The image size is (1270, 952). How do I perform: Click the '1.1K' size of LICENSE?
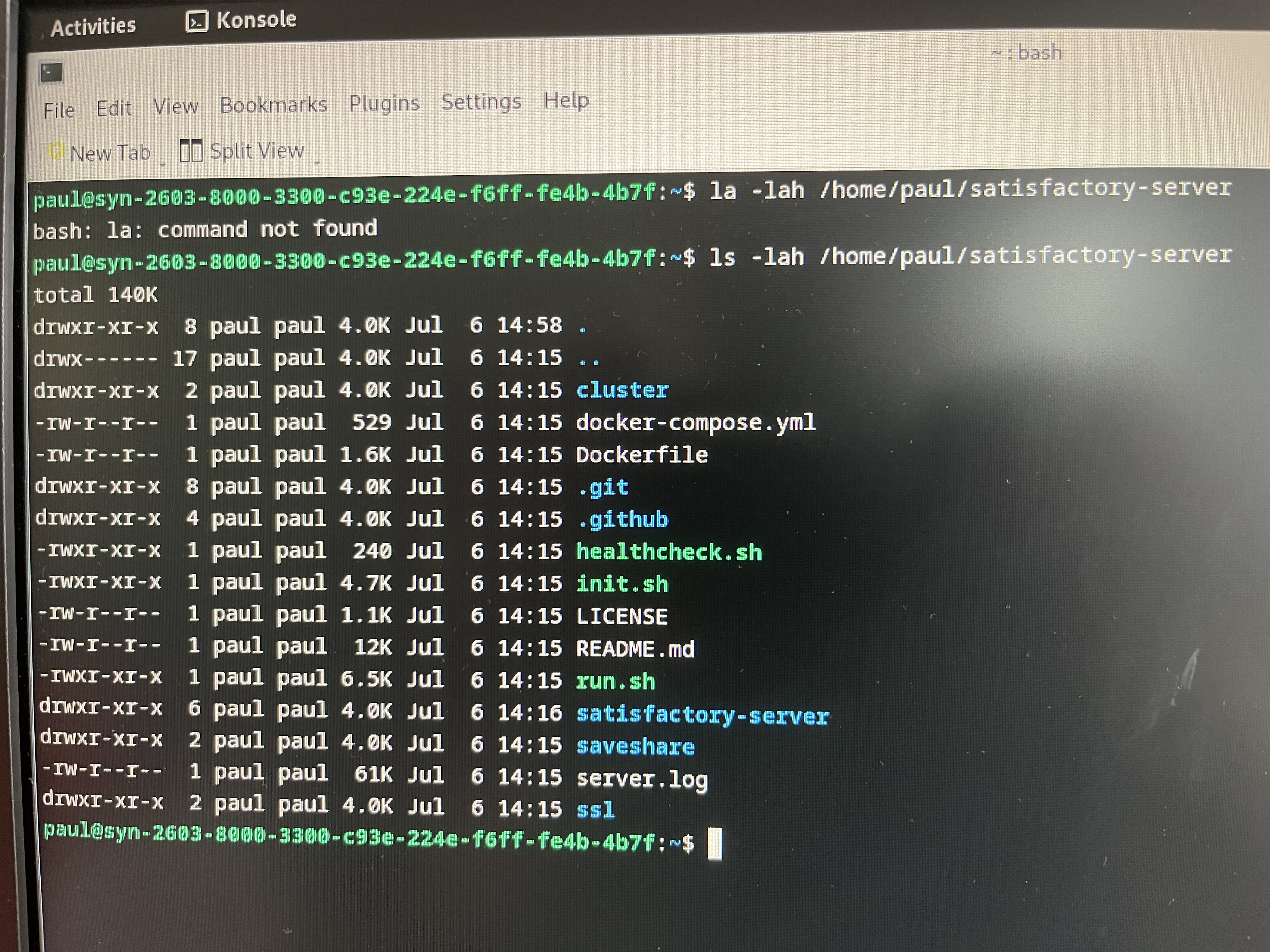coord(366,615)
